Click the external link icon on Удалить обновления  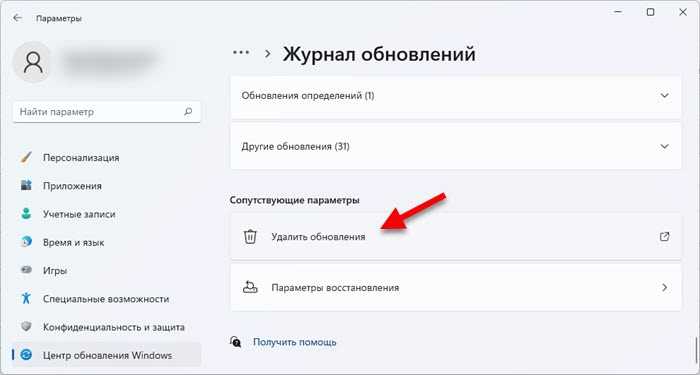[x=664, y=237]
